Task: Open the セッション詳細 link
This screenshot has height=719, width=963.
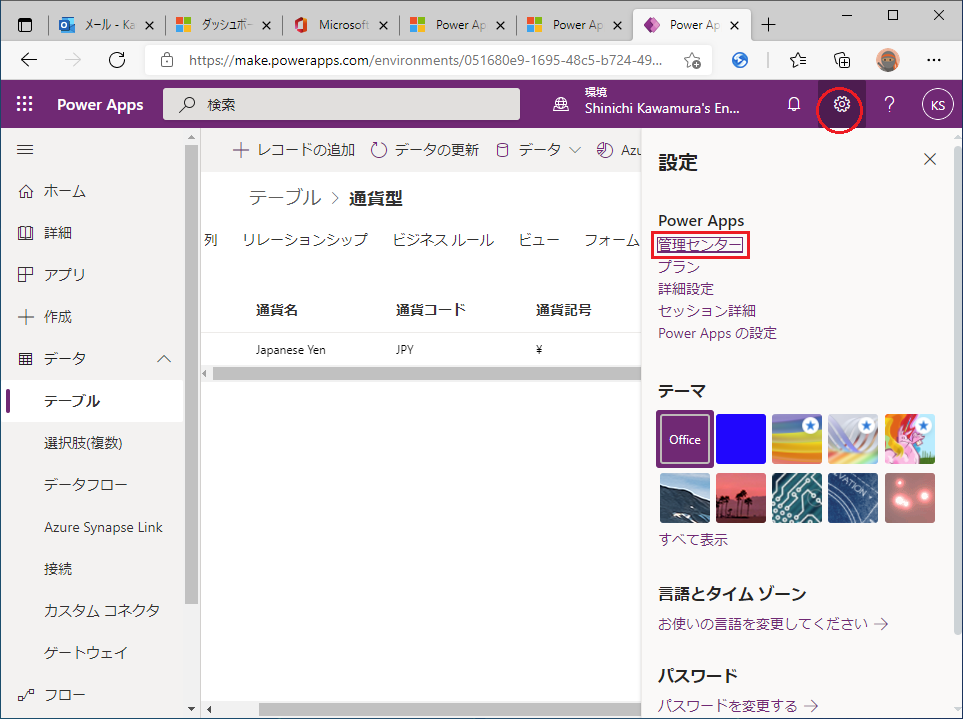Action: [707, 311]
